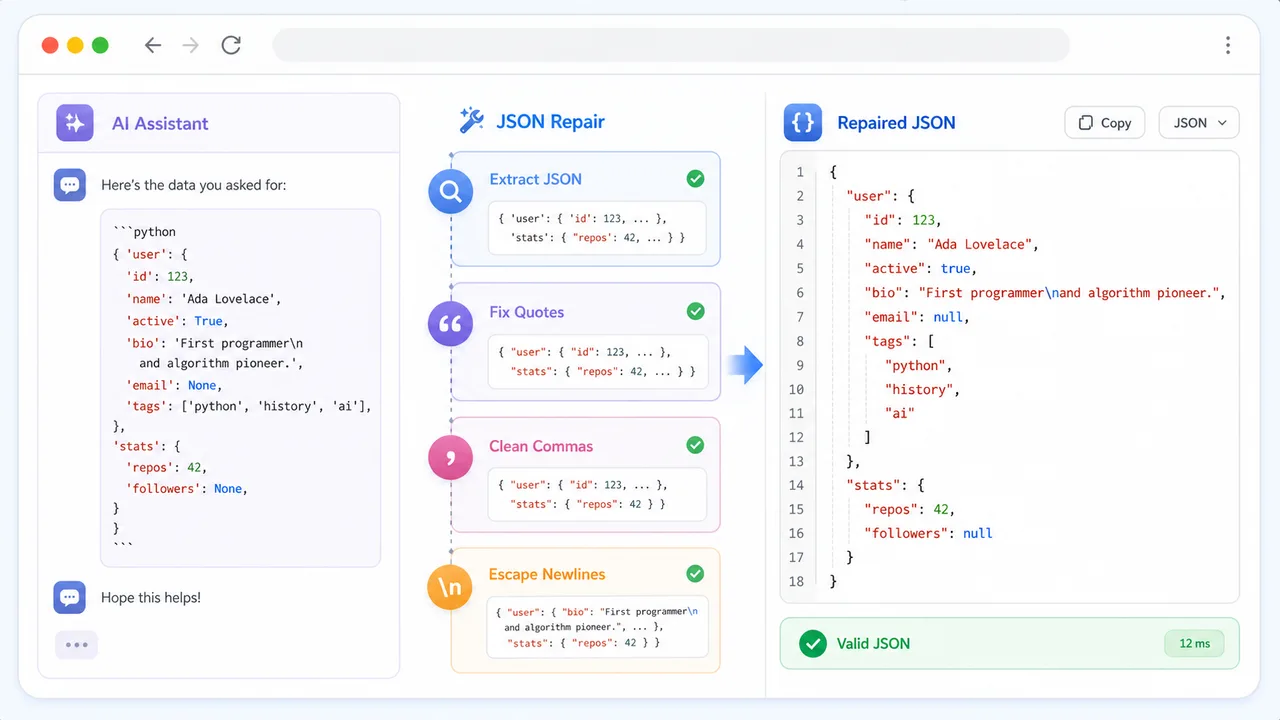
Task: Open the JSON format dropdown
Action: 1199,123
